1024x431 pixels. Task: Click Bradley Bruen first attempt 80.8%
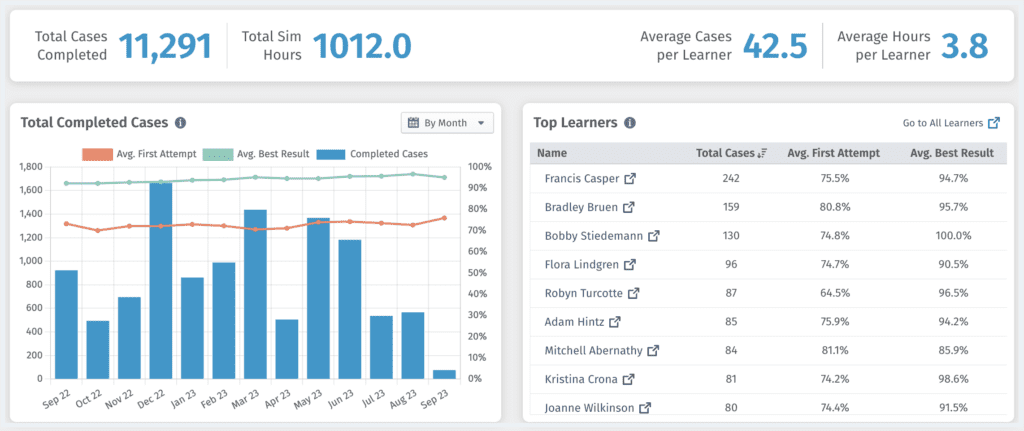(833, 207)
